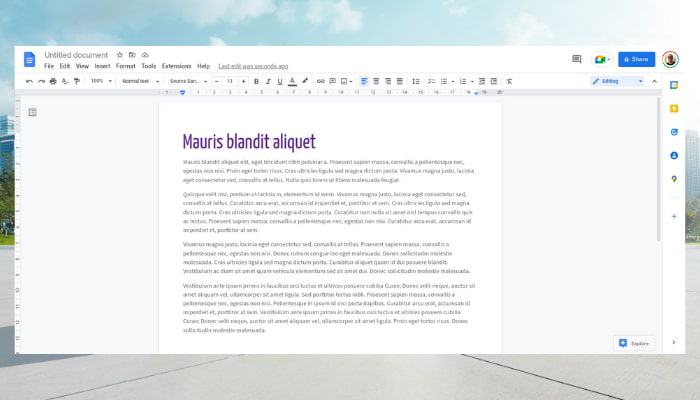Insert a link with chain icon

point(321,81)
